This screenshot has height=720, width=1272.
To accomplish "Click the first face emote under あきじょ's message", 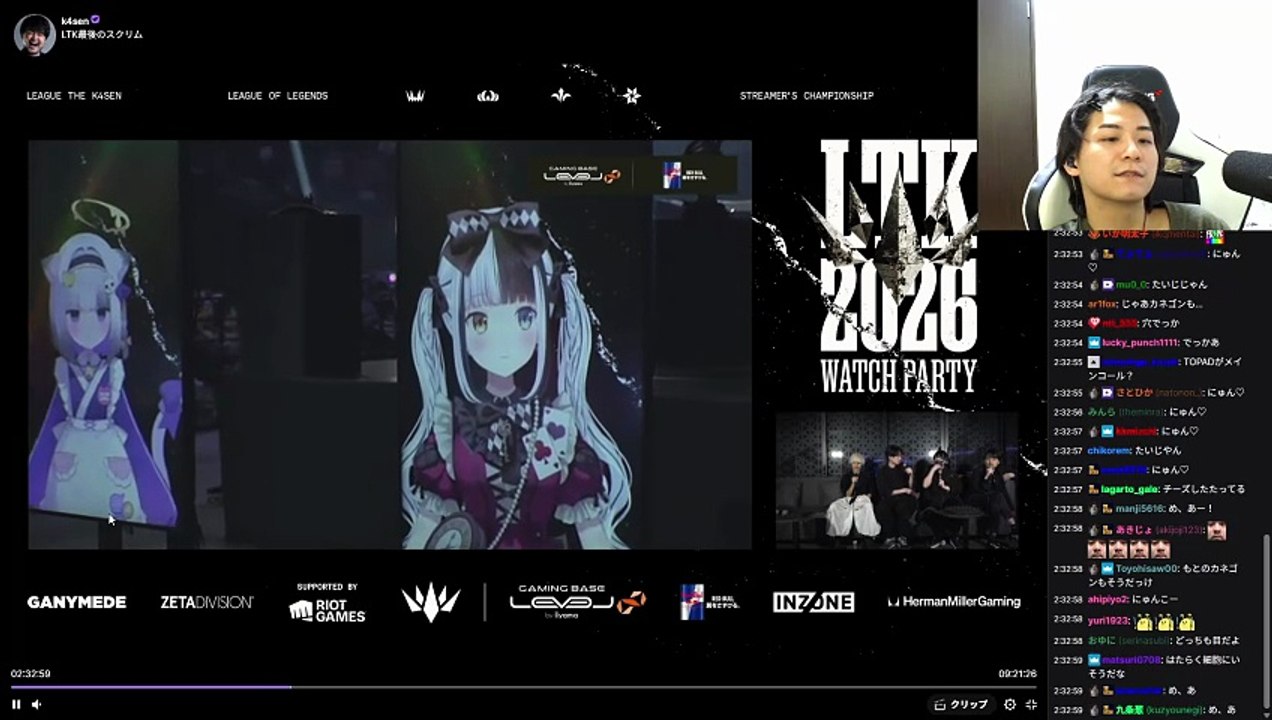I will point(1097,549).
